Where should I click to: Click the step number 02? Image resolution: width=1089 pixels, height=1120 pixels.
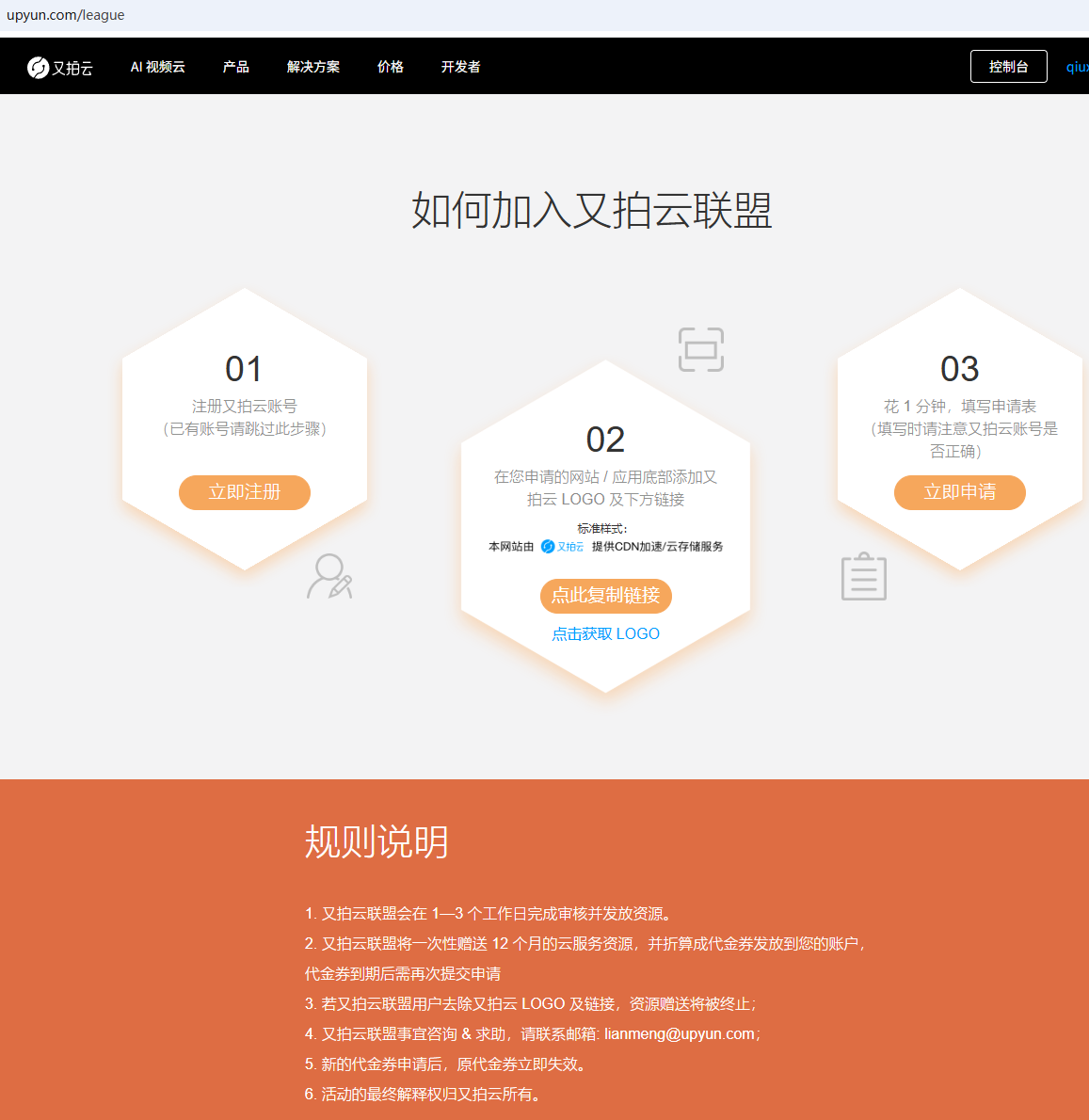[605, 440]
